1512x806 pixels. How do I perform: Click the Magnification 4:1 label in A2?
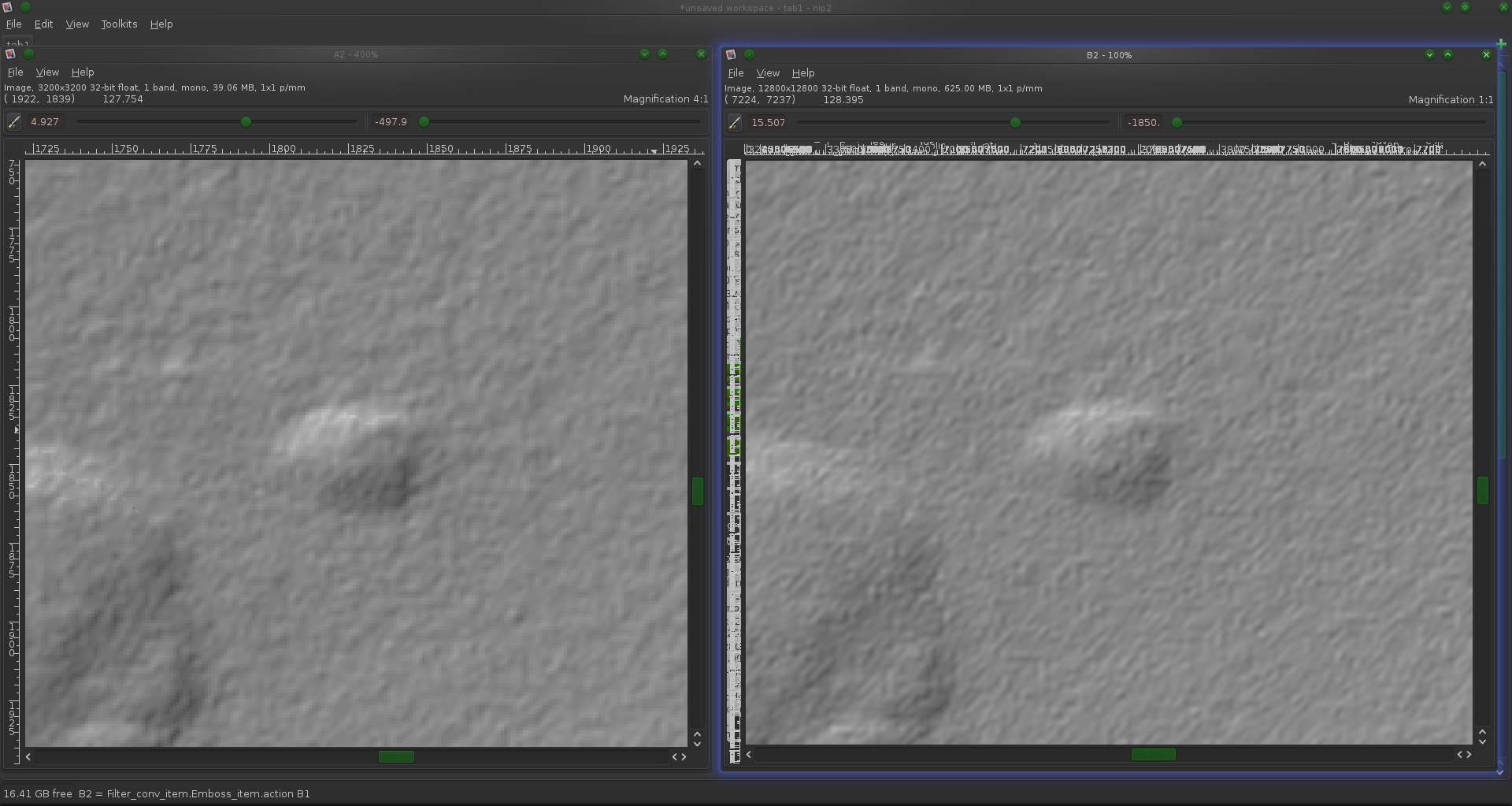665,98
